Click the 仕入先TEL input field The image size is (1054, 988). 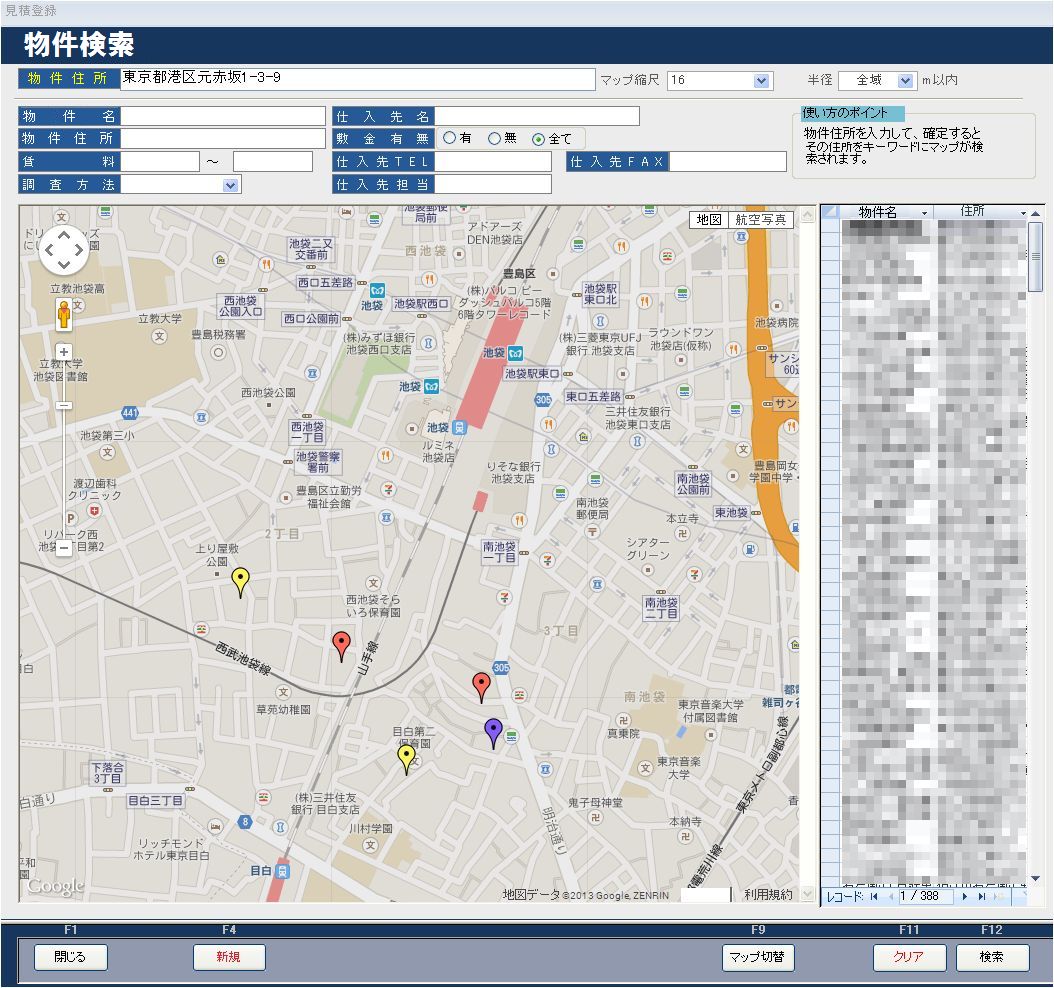(493, 161)
